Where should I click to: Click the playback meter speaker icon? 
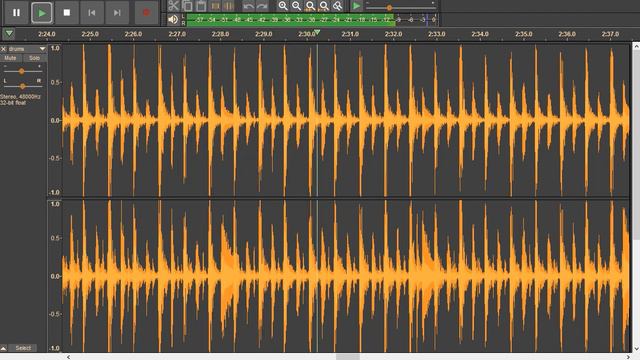[x=173, y=19]
